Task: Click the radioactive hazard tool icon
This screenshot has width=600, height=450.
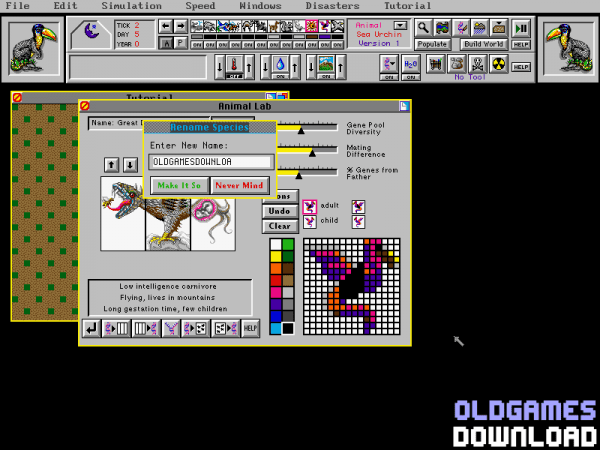Action: click(500, 65)
